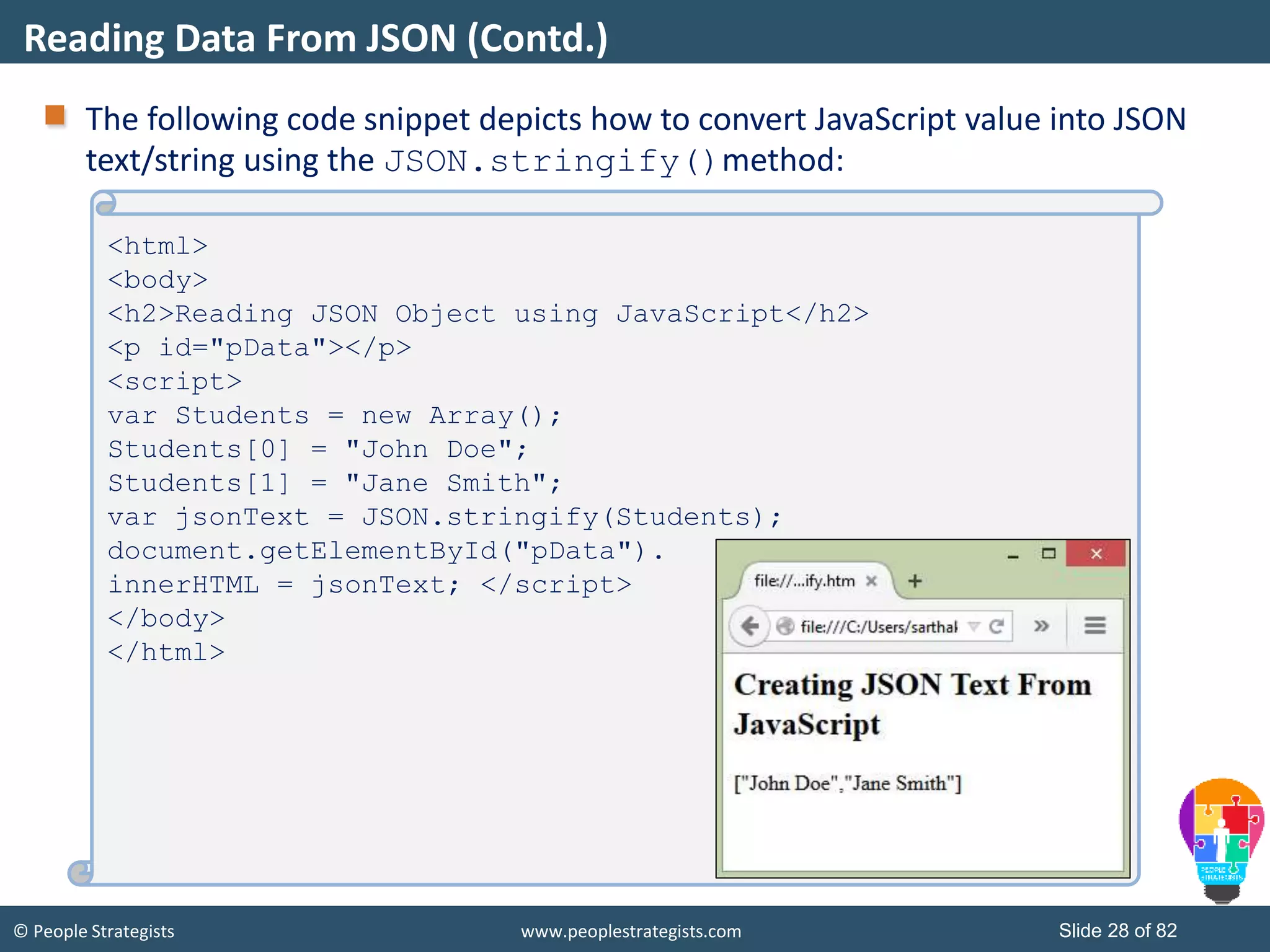Minimize the browser window

pyautogui.click(x=1013, y=556)
